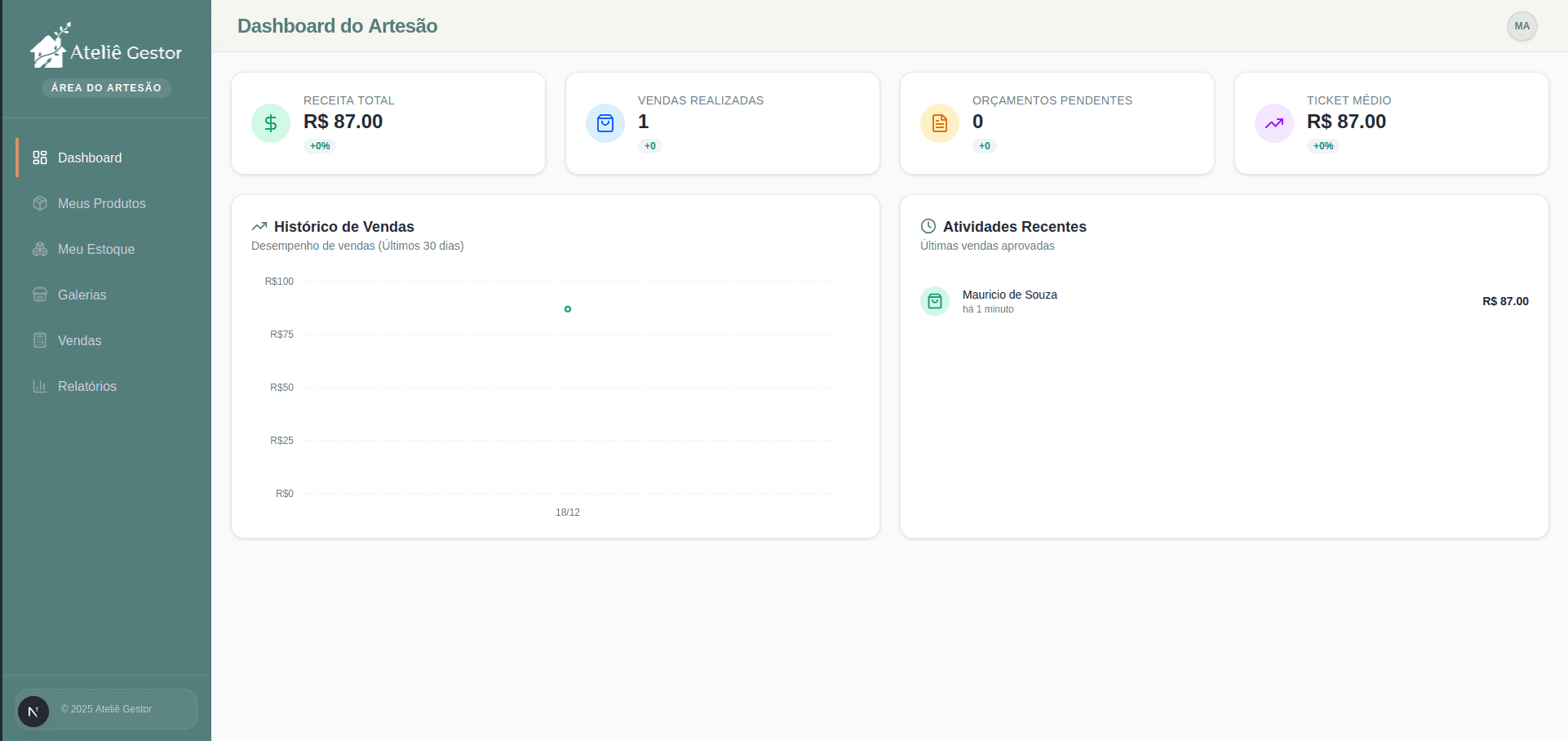Click the box icon next to Meus Produtos
The width and height of the screenshot is (1568, 741).
point(39,203)
